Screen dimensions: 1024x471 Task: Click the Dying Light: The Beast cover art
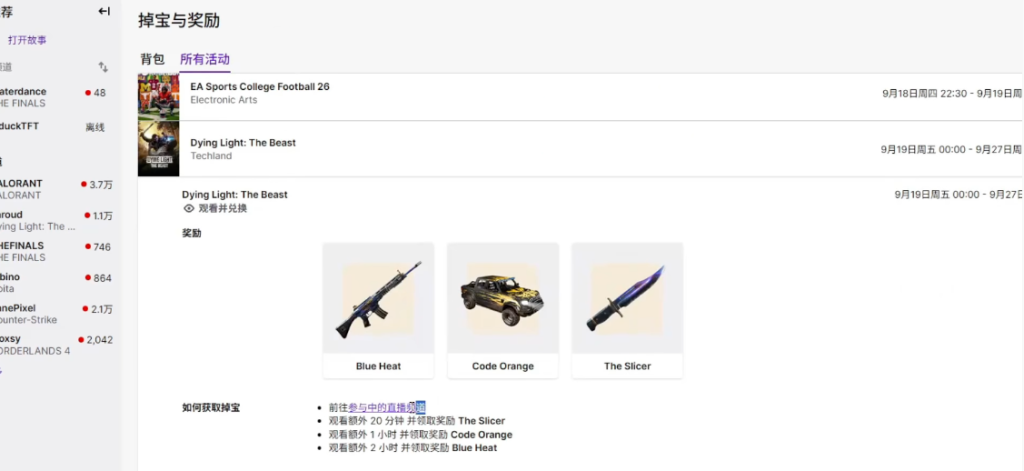[x=158, y=148]
